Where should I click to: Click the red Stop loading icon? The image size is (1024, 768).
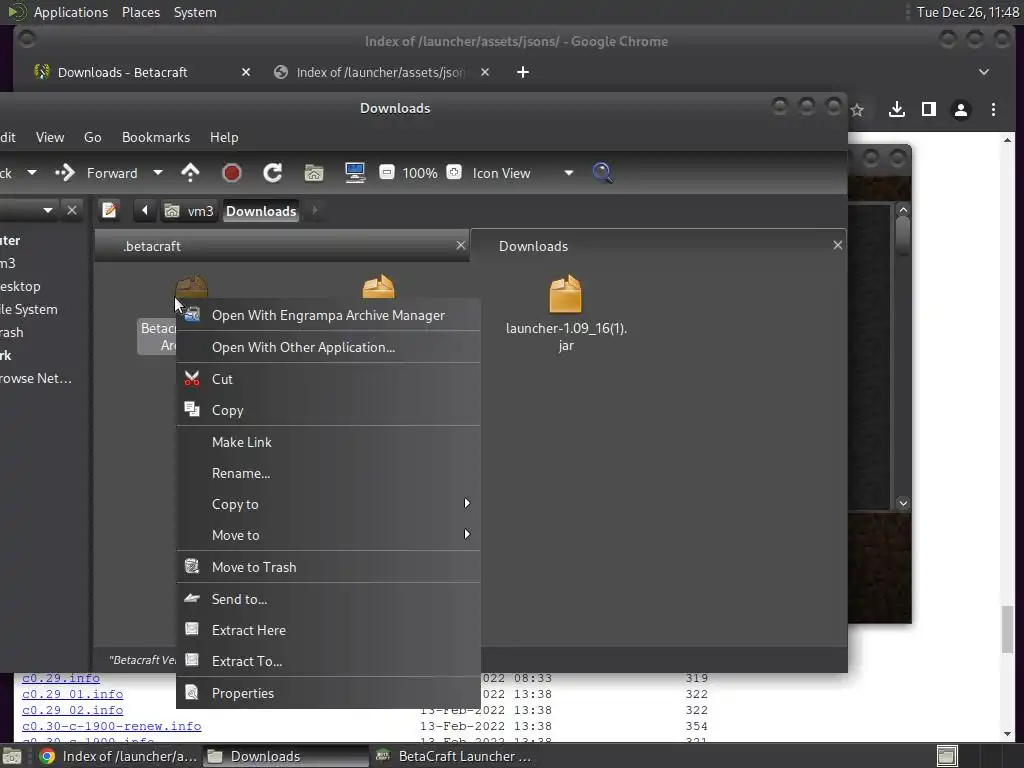pyautogui.click(x=232, y=173)
